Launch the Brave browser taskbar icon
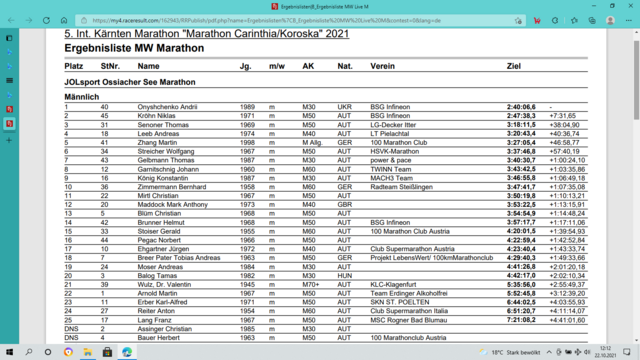The height and width of the screenshot is (360, 640). click(x=68, y=352)
